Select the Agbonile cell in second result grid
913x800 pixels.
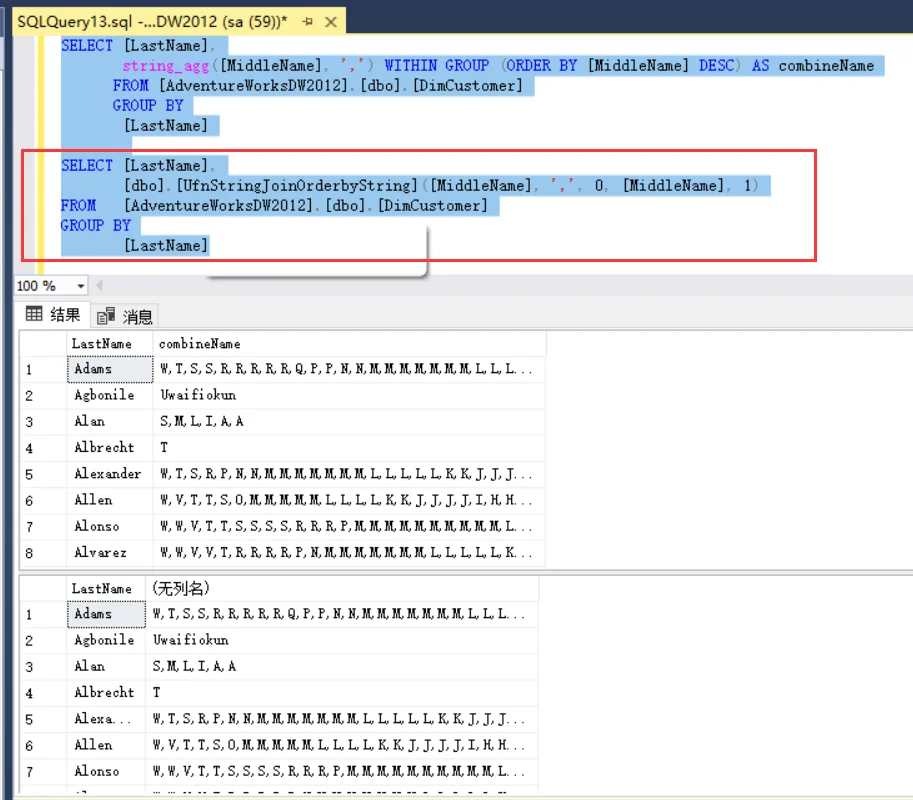(x=106, y=640)
